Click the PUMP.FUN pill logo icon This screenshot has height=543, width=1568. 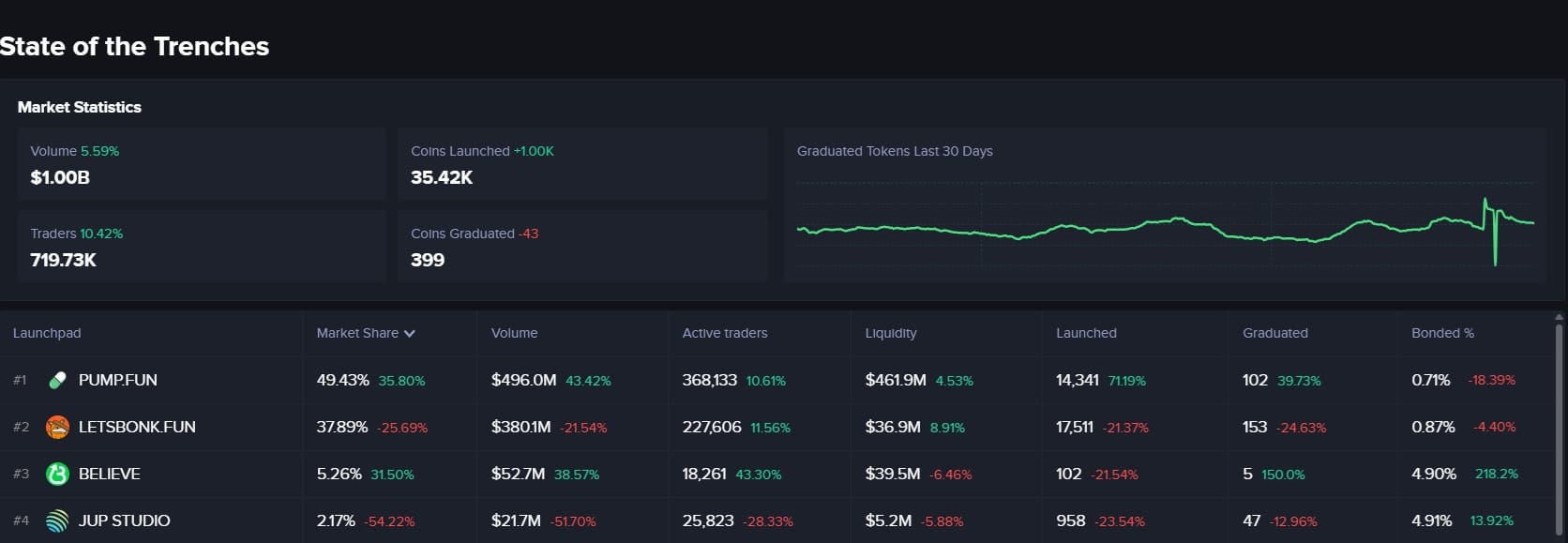click(x=57, y=380)
